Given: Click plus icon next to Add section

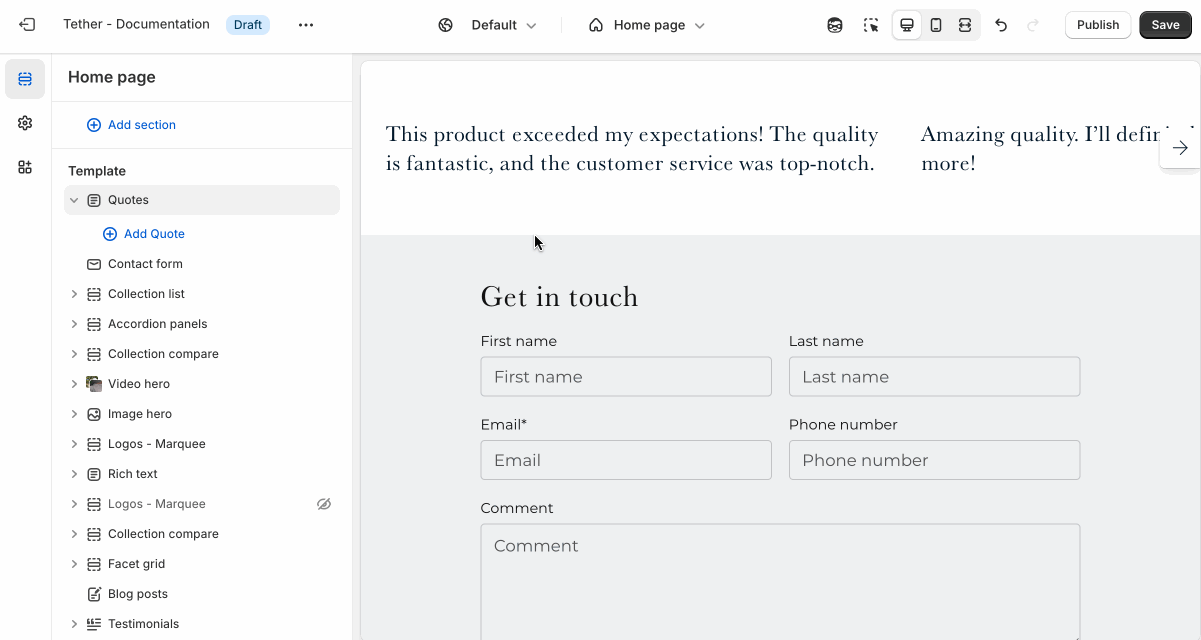Looking at the screenshot, I should click(x=94, y=125).
